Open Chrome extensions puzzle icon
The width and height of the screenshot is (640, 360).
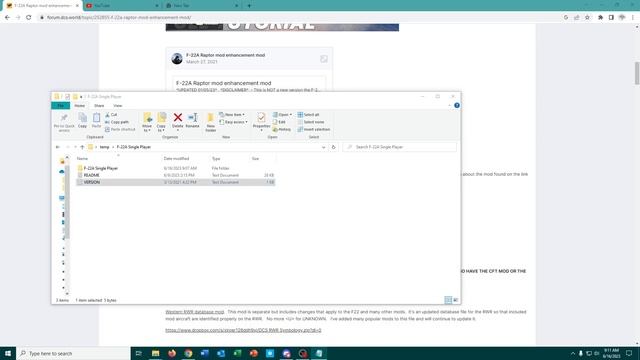point(600,18)
